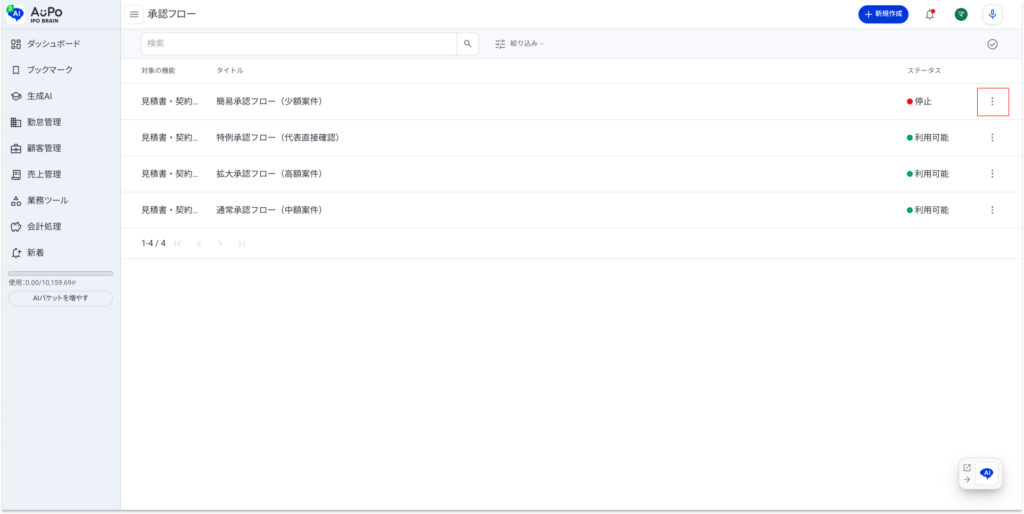
Task: Click the 新規作成 button
Action: tap(883, 14)
